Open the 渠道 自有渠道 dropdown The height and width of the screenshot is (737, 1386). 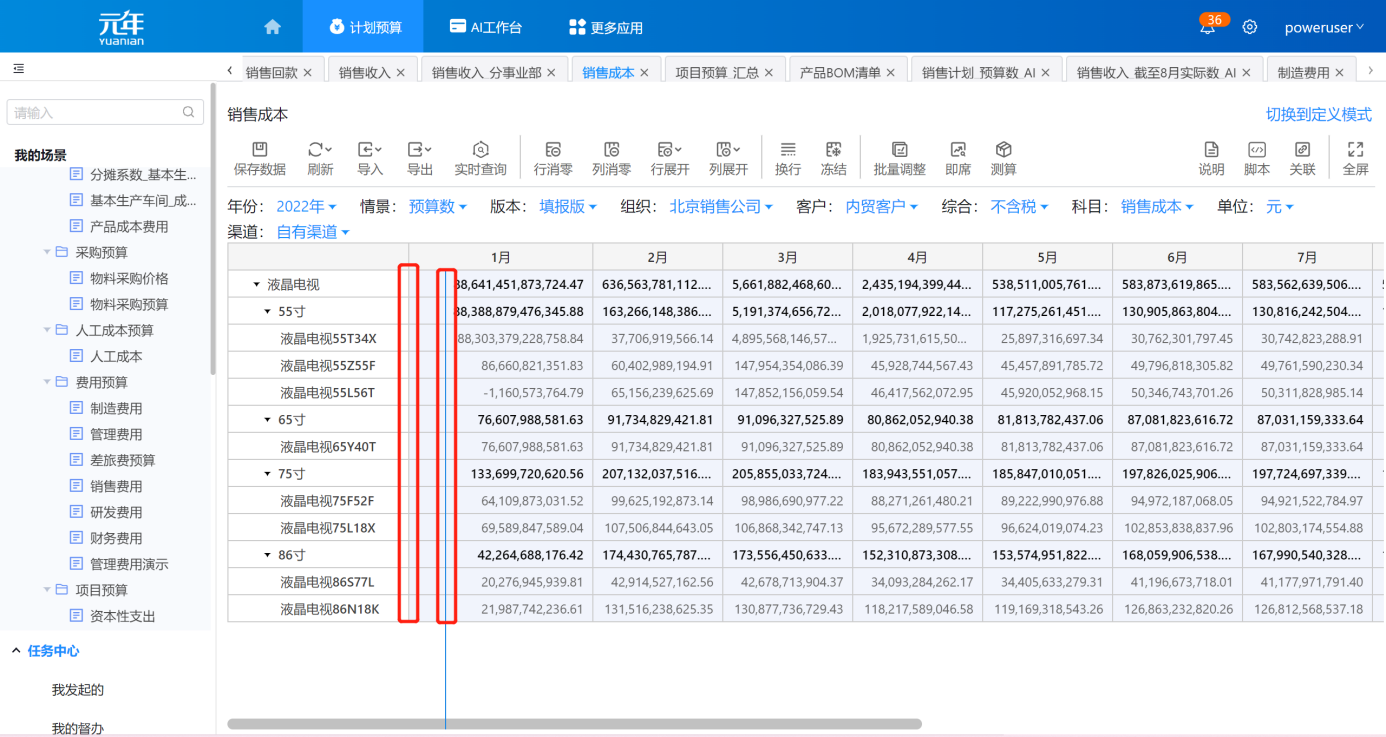[313, 232]
